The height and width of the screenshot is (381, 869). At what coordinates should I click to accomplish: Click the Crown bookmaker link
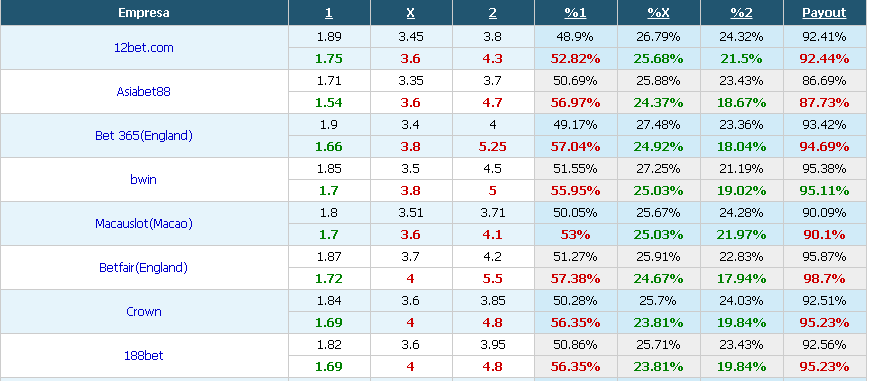tap(144, 312)
